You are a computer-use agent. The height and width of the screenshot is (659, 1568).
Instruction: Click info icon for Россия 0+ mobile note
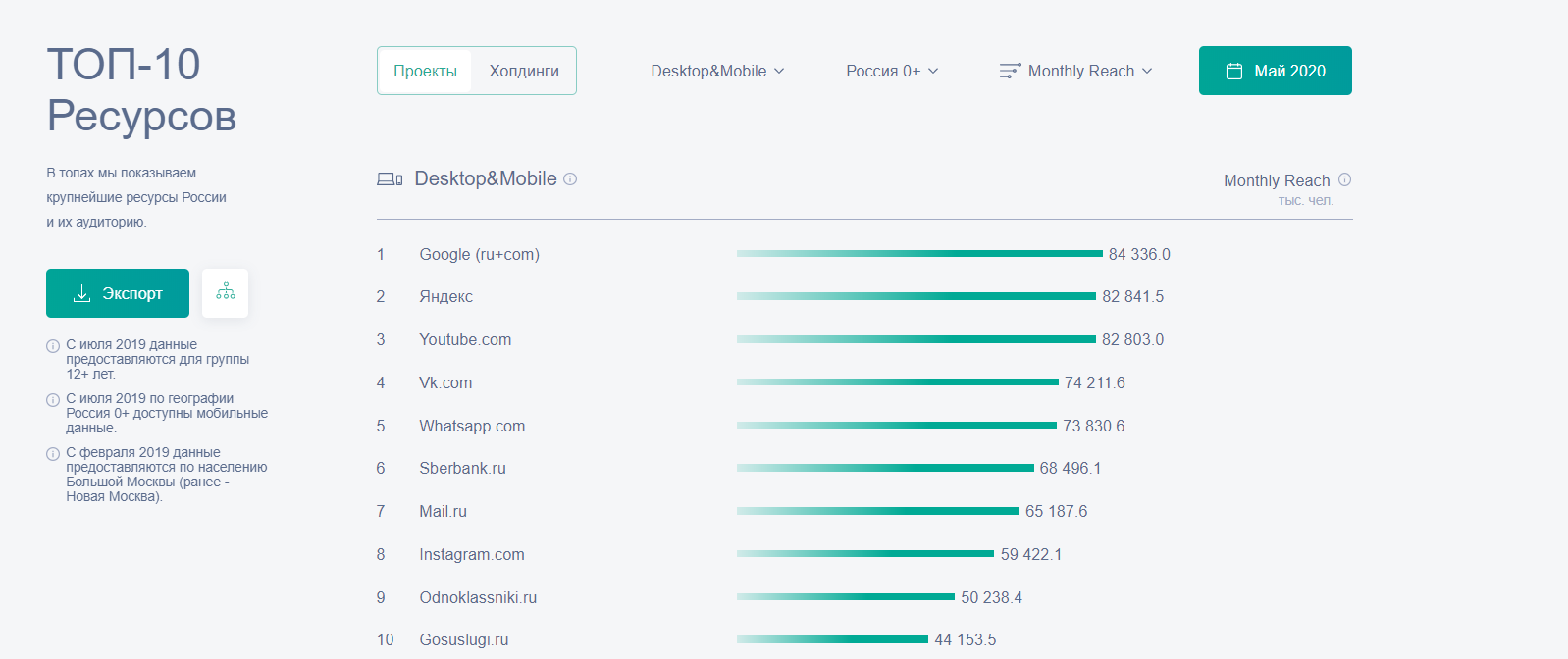[53, 400]
